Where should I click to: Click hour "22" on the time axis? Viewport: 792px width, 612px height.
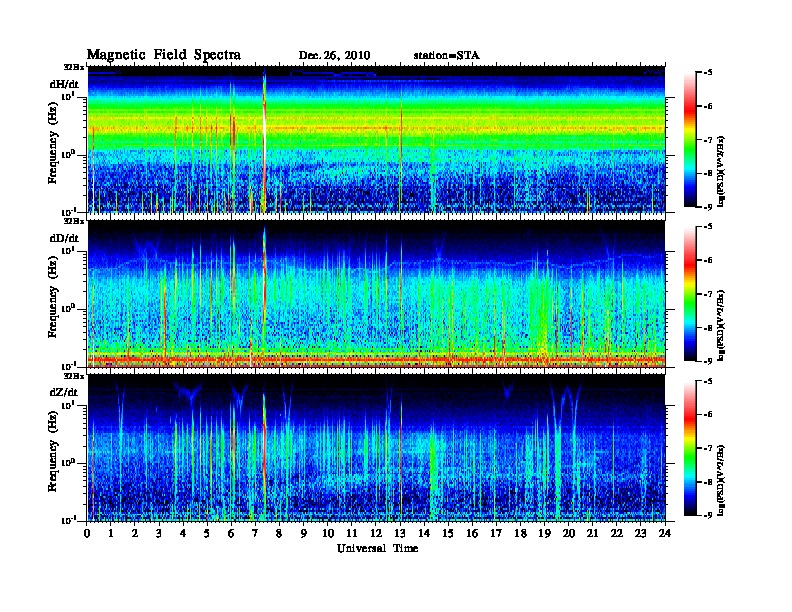pos(617,533)
